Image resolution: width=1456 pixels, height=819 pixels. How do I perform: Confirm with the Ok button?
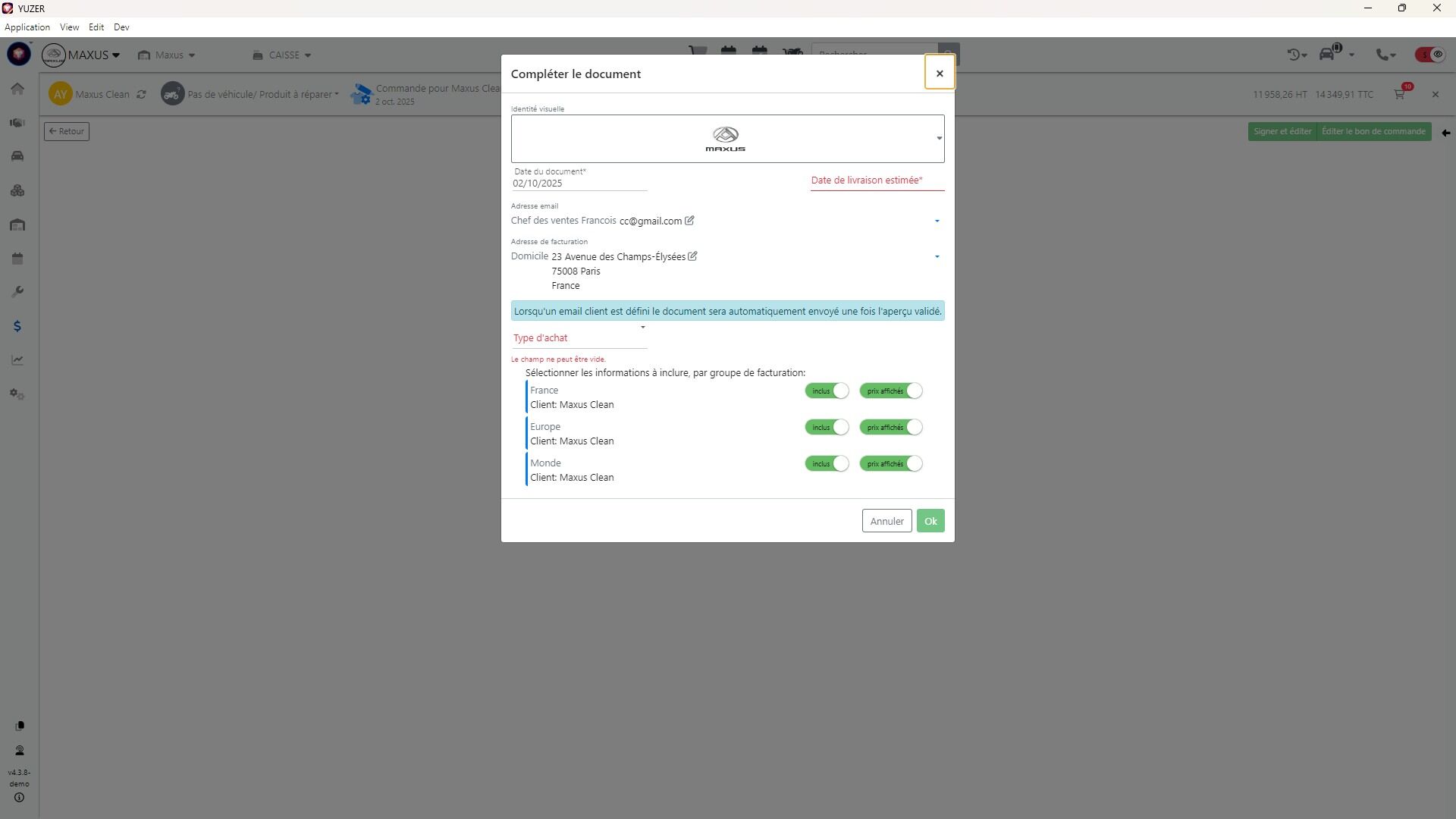point(930,521)
